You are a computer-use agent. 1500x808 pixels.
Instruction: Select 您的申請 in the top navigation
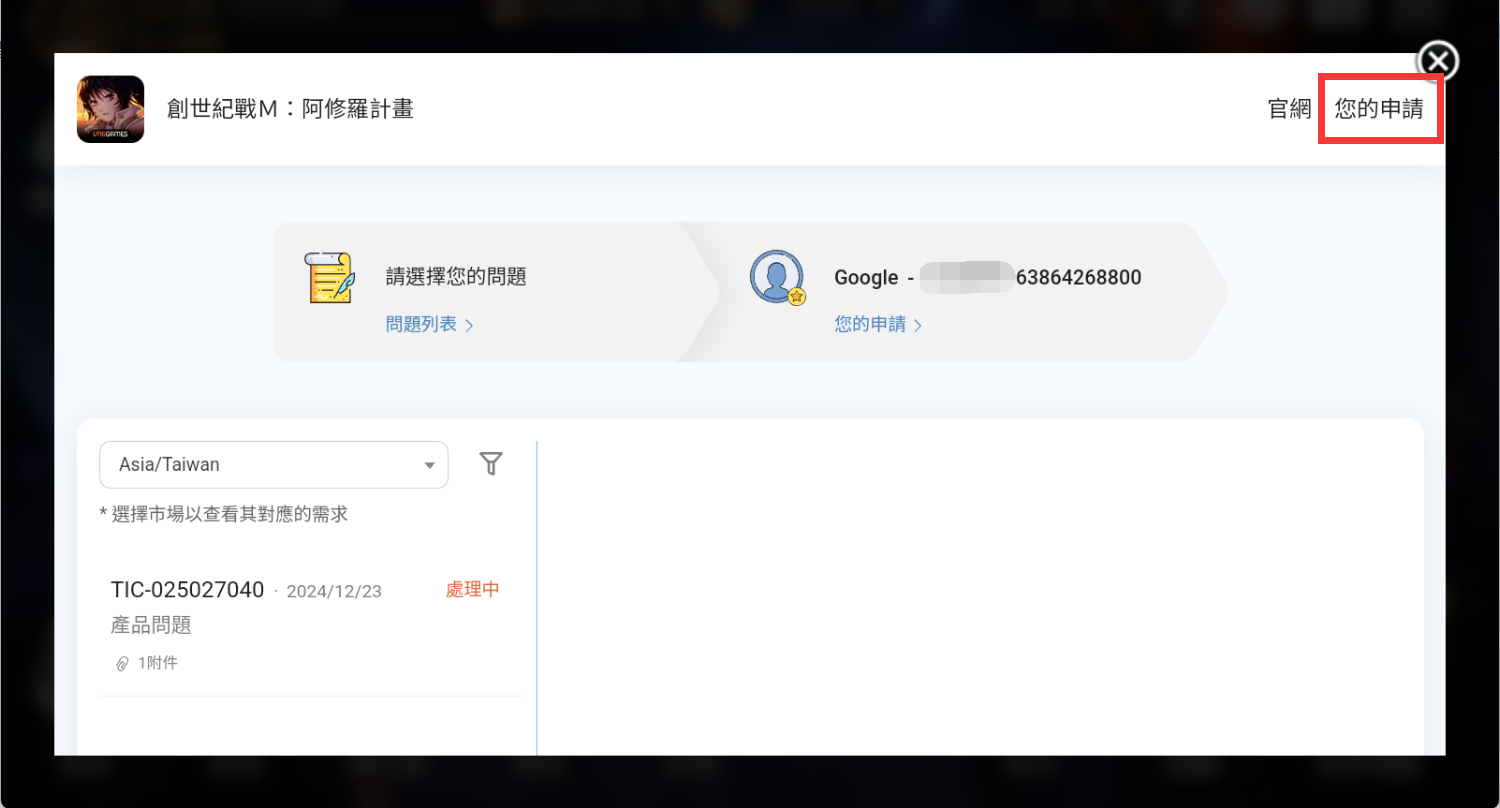pos(1379,109)
